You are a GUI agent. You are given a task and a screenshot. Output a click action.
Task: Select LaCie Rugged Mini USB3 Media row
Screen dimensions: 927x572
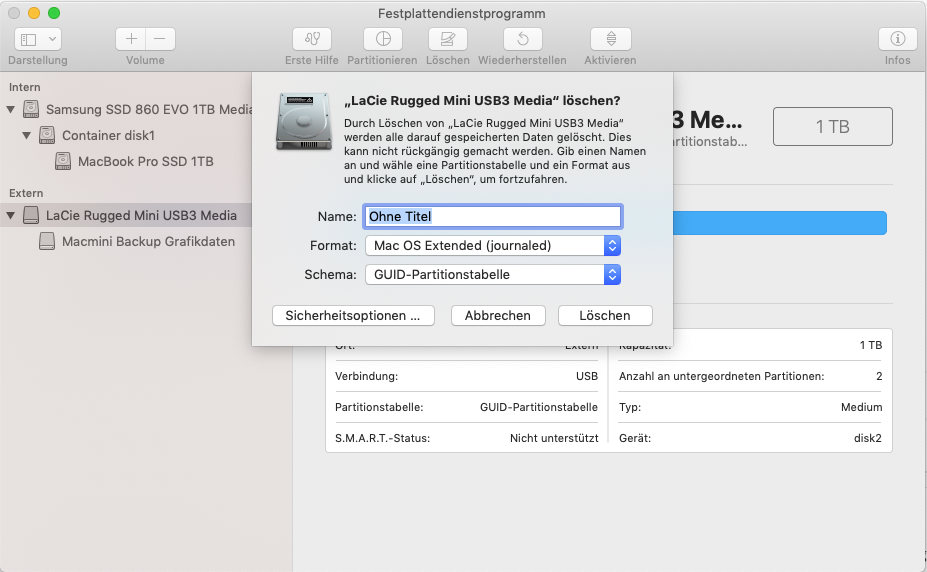click(x=126, y=216)
